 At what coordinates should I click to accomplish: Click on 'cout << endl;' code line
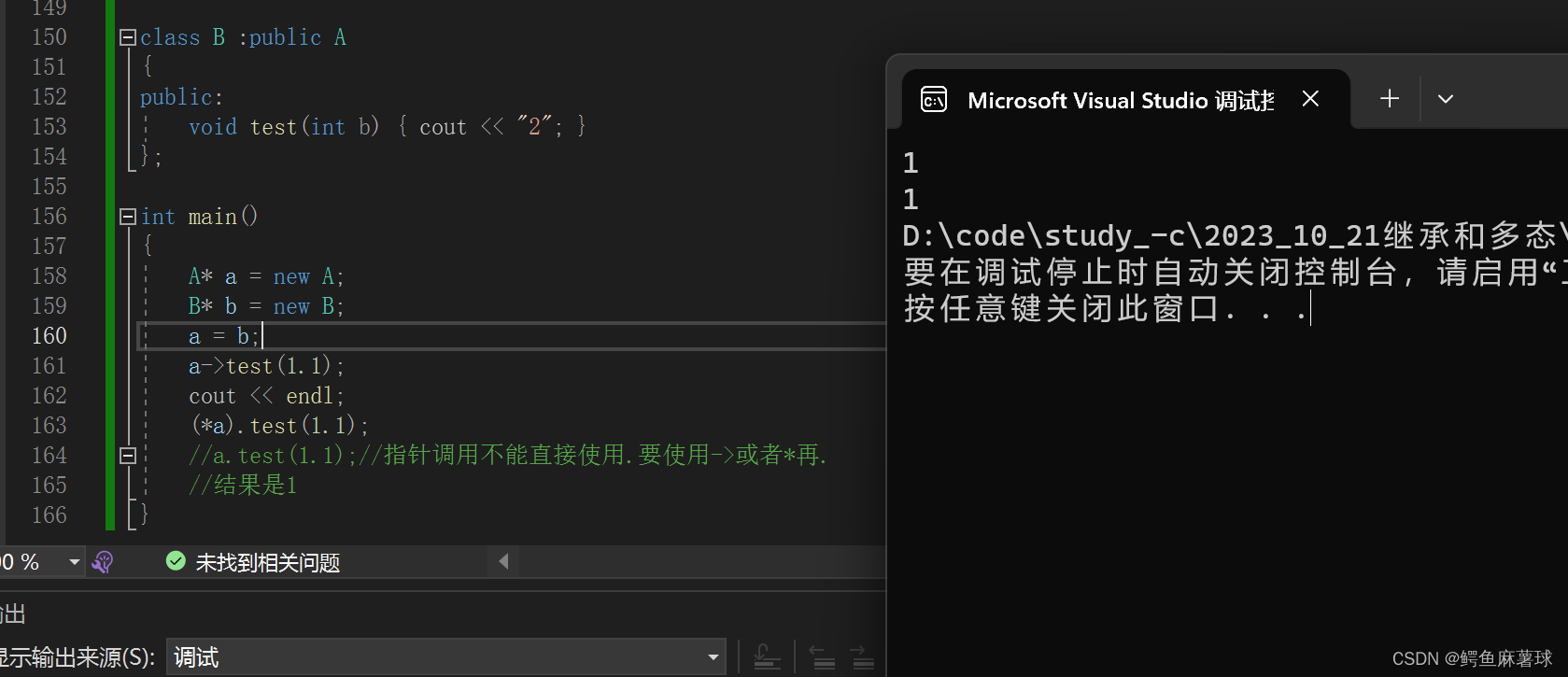point(266,396)
